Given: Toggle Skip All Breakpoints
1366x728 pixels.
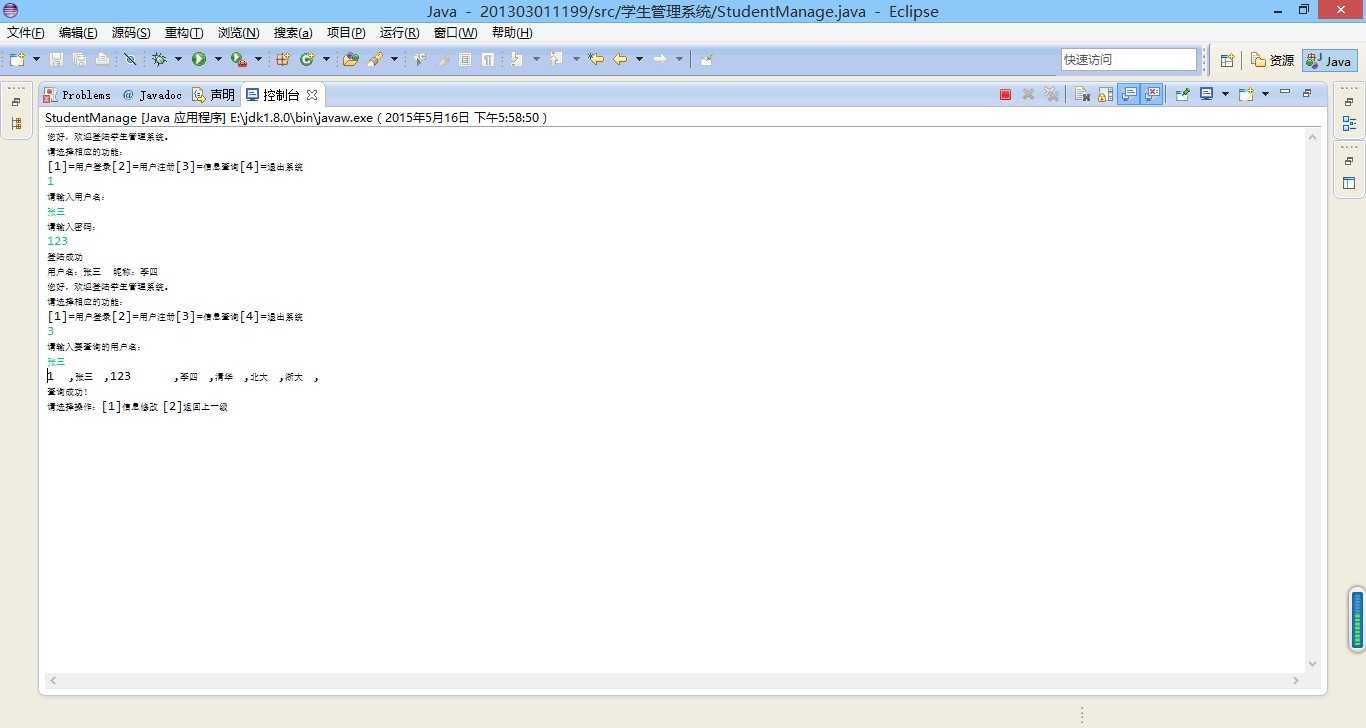Looking at the screenshot, I should click(130, 59).
